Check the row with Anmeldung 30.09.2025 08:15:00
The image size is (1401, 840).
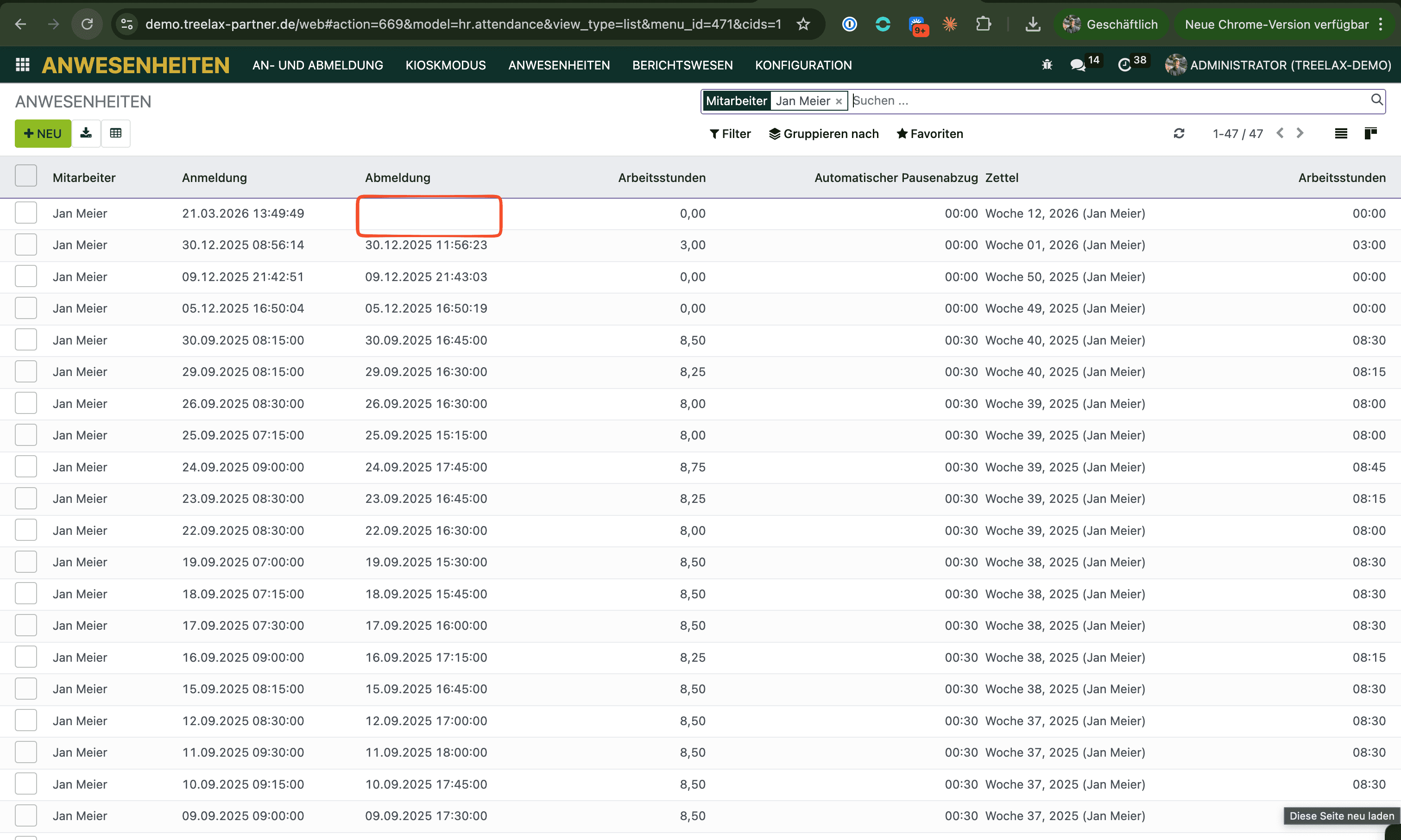[26, 339]
